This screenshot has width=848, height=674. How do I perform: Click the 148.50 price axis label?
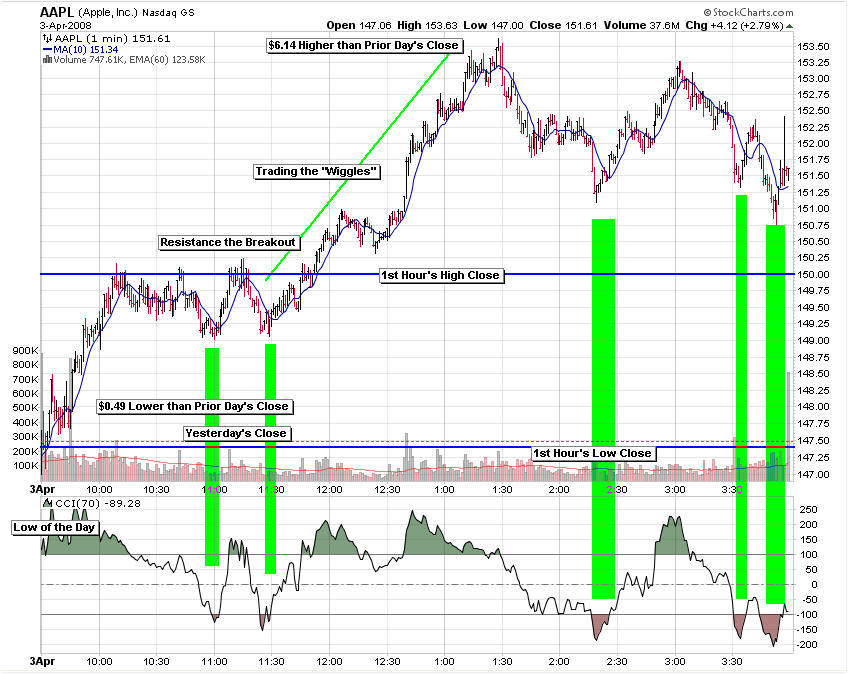[813, 374]
